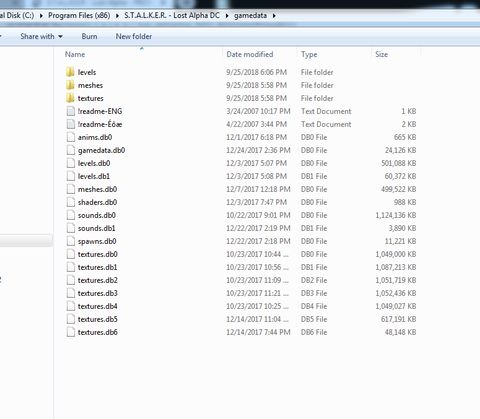480x419 pixels.
Task: Open the Share with dropdown
Action: (x=42, y=36)
